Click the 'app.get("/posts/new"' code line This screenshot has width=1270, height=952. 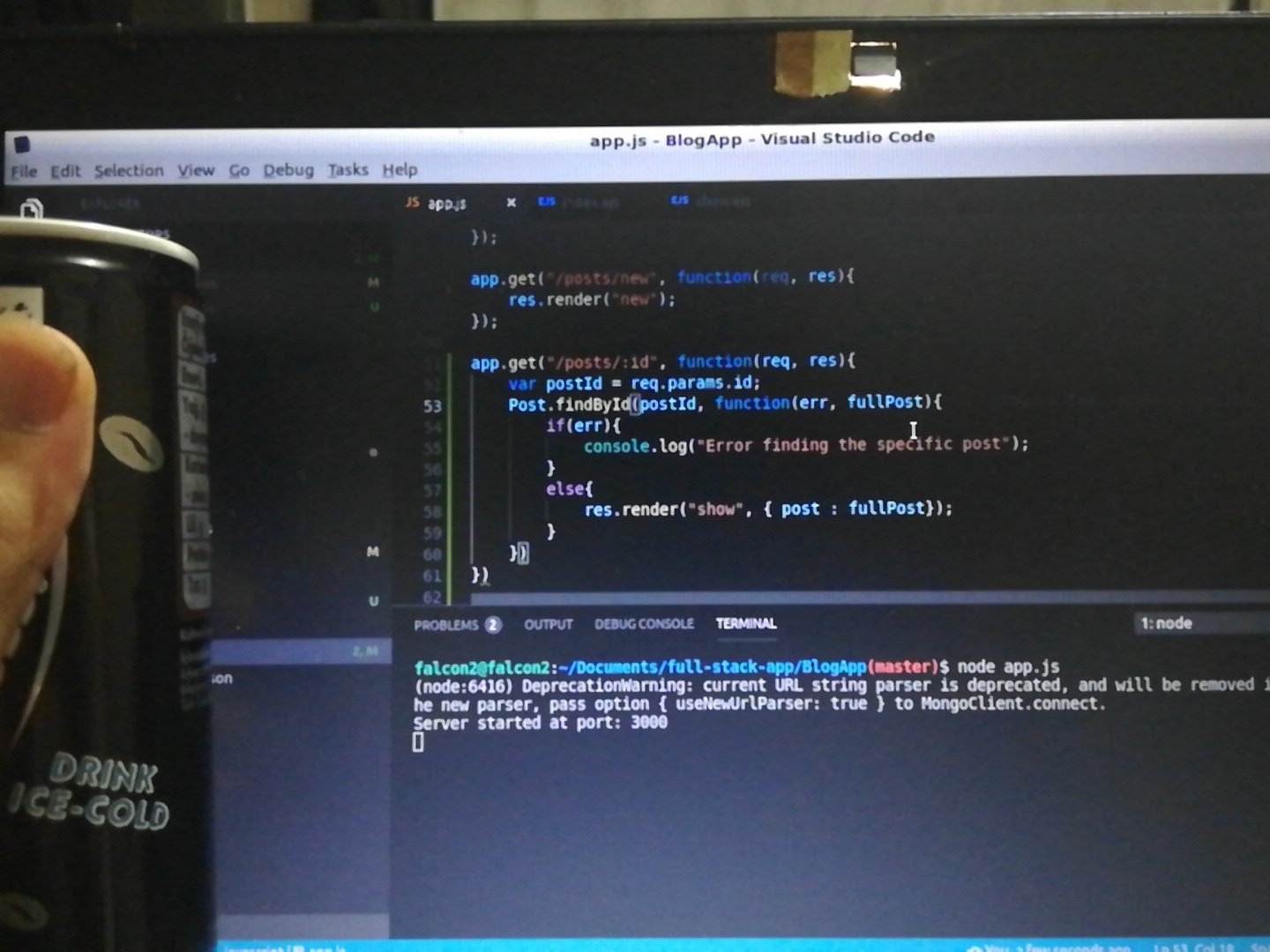[662, 278]
